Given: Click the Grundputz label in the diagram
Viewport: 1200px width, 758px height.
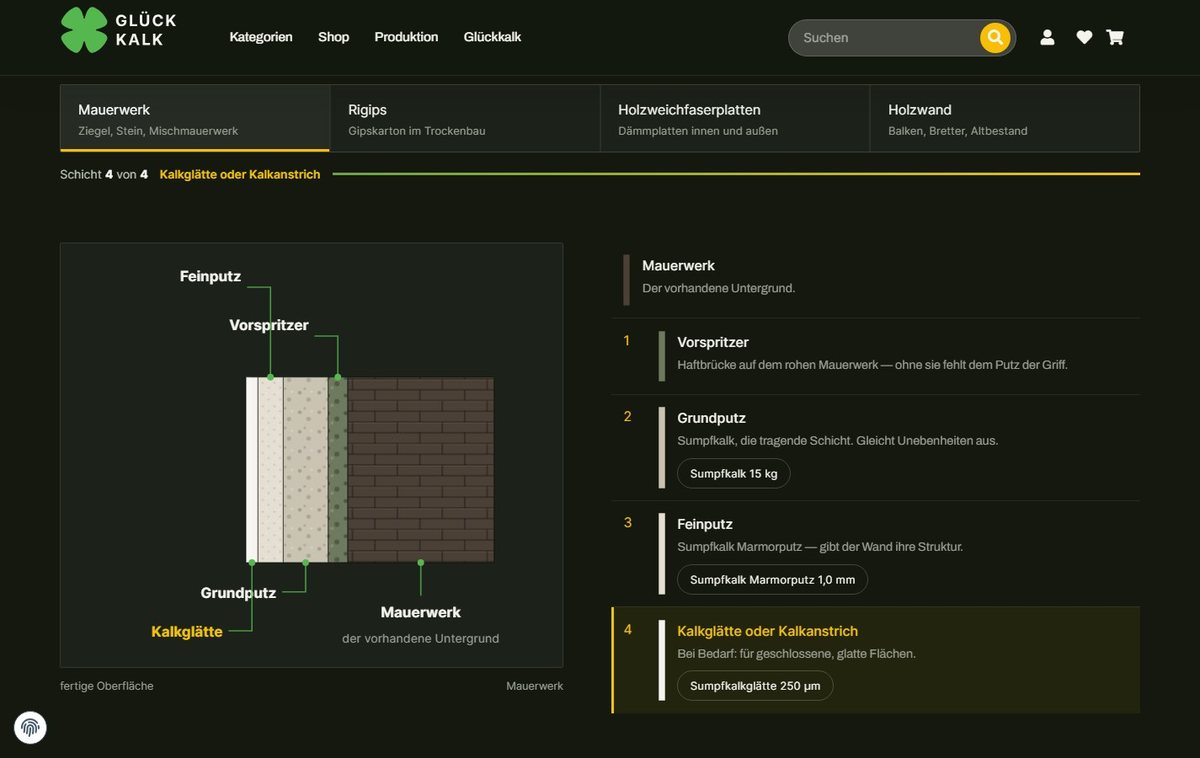Looking at the screenshot, I should (x=238, y=593).
